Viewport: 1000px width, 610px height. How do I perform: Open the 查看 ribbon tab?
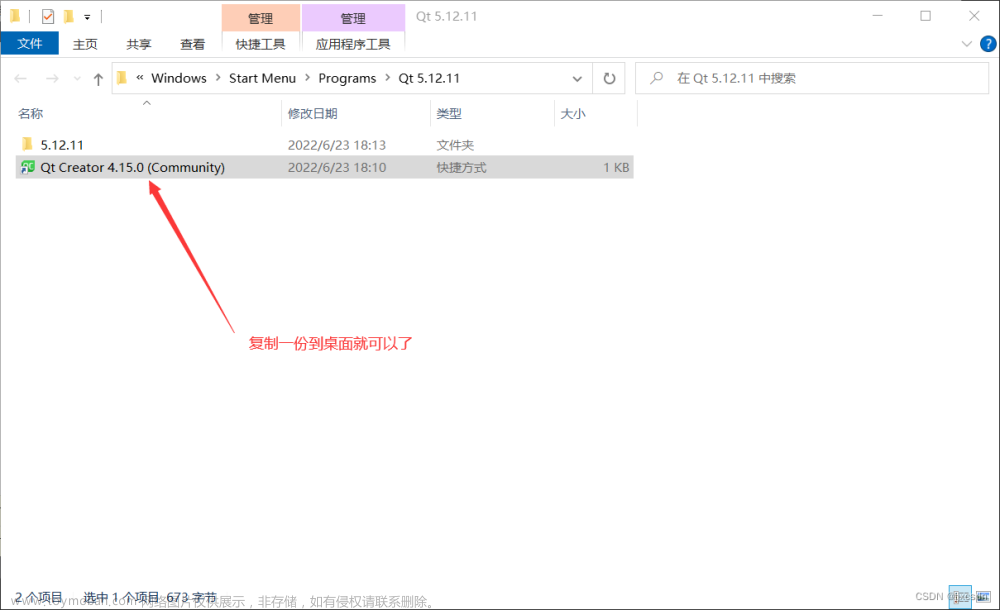click(192, 44)
